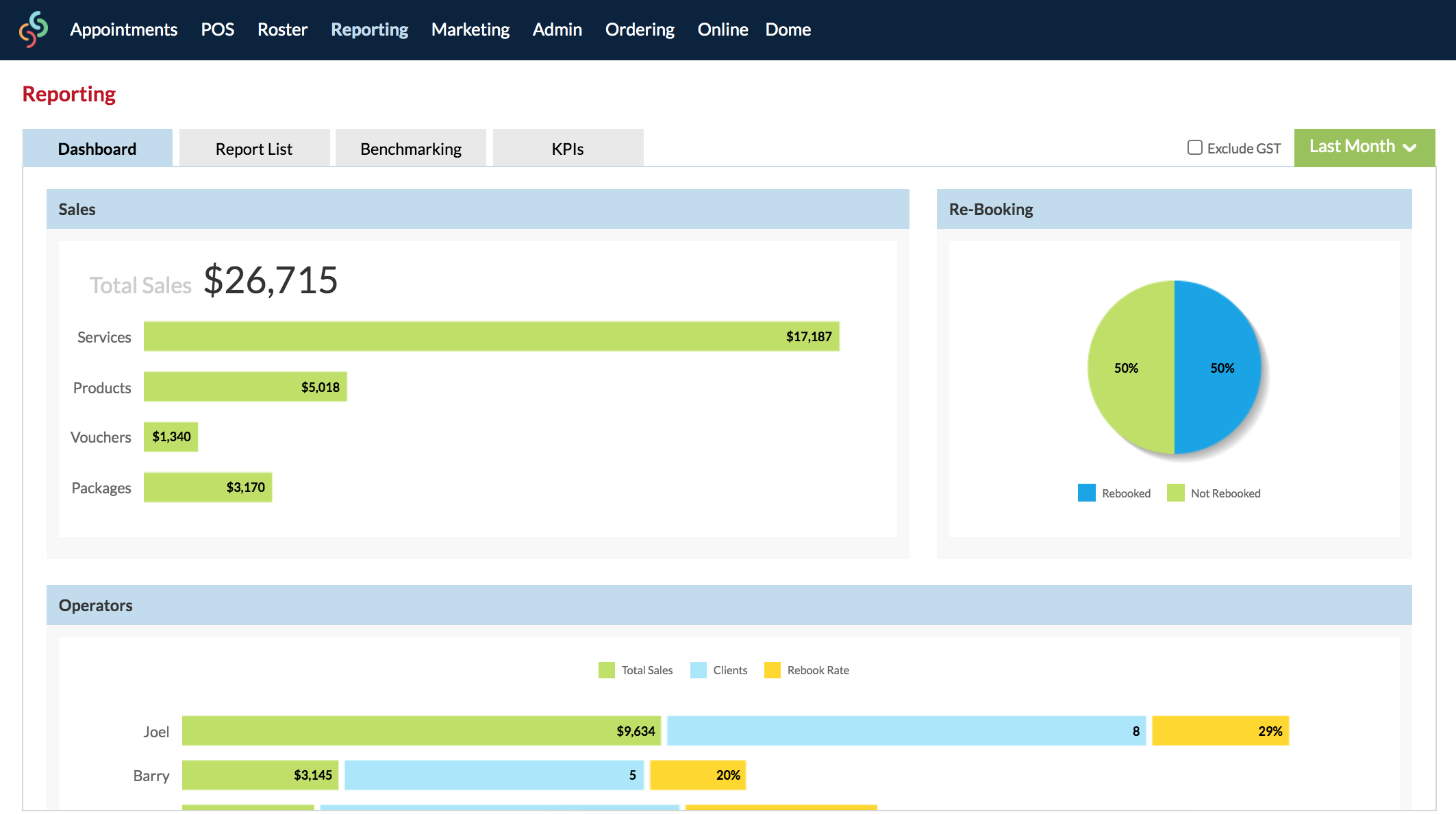Image resolution: width=1456 pixels, height=814 pixels.
Task: Enable the Exclude GST checkbox
Action: pyautogui.click(x=1195, y=147)
